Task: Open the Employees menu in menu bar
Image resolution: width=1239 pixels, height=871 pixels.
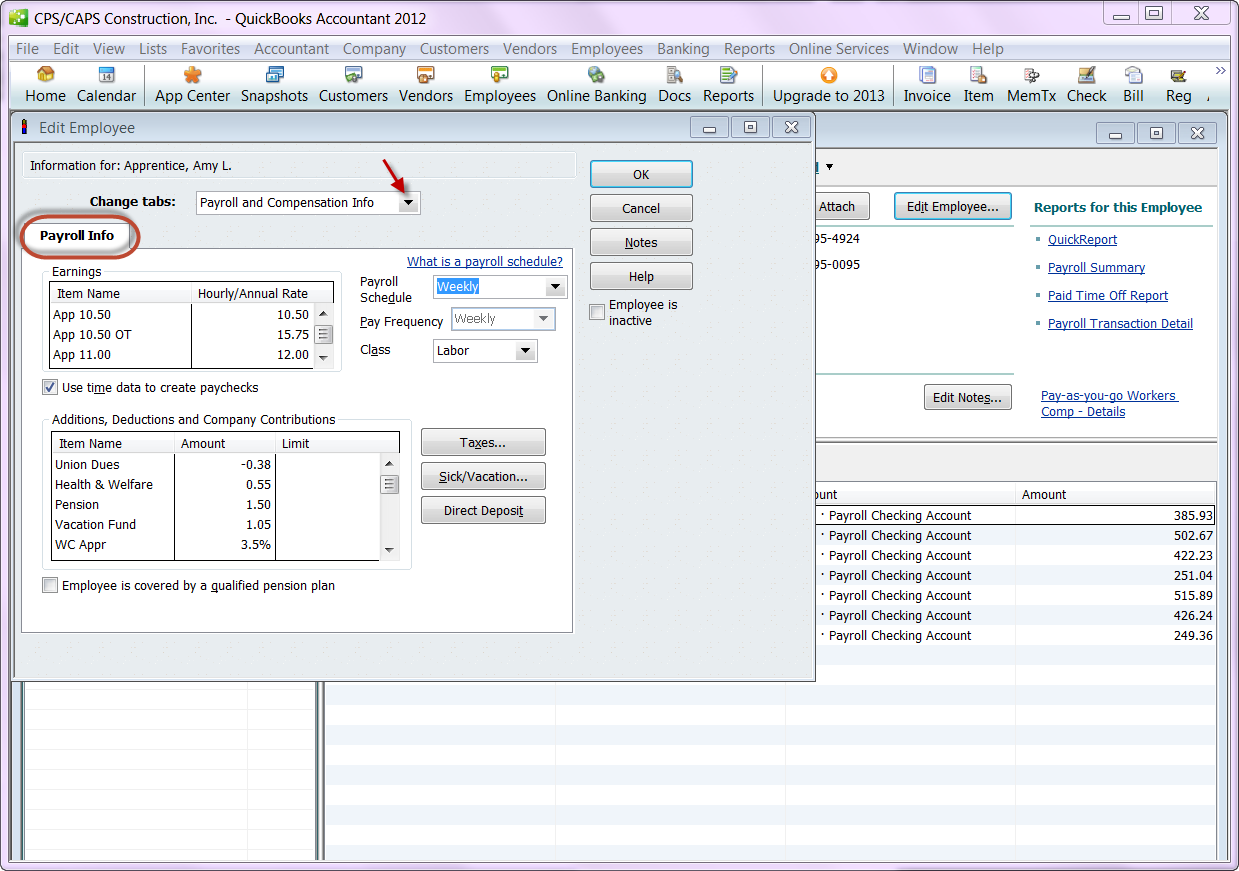Action: point(607,49)
